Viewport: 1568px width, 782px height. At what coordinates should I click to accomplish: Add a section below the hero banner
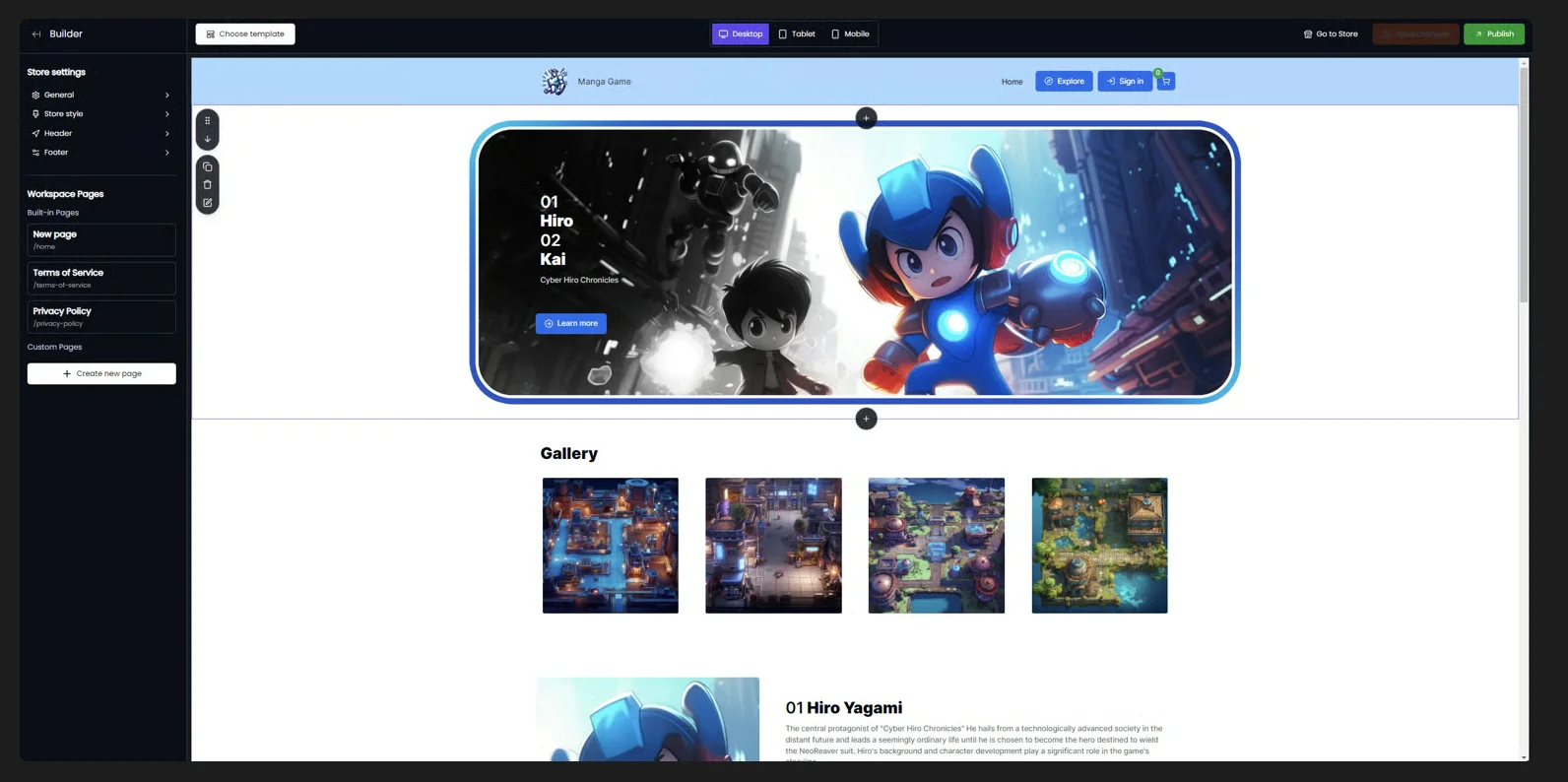866,419
